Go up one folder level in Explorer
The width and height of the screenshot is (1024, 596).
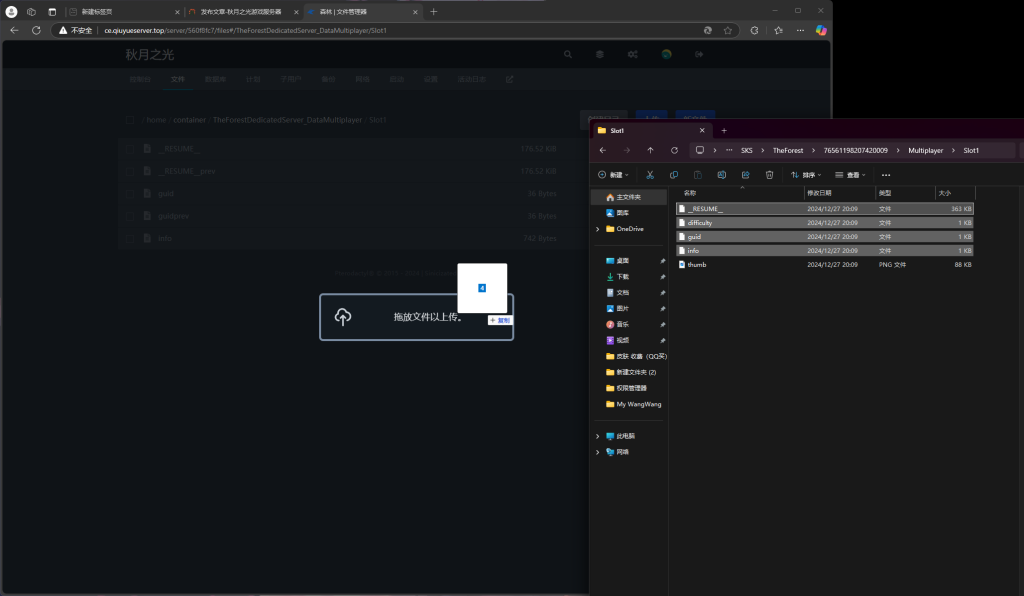click(650, 150)
